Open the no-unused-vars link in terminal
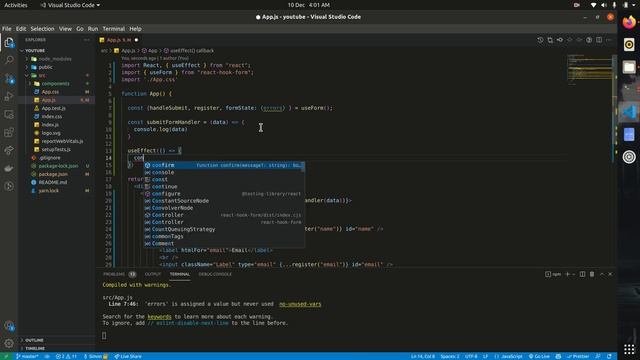Viewport: 640px width, 360px height. point(300,304)
